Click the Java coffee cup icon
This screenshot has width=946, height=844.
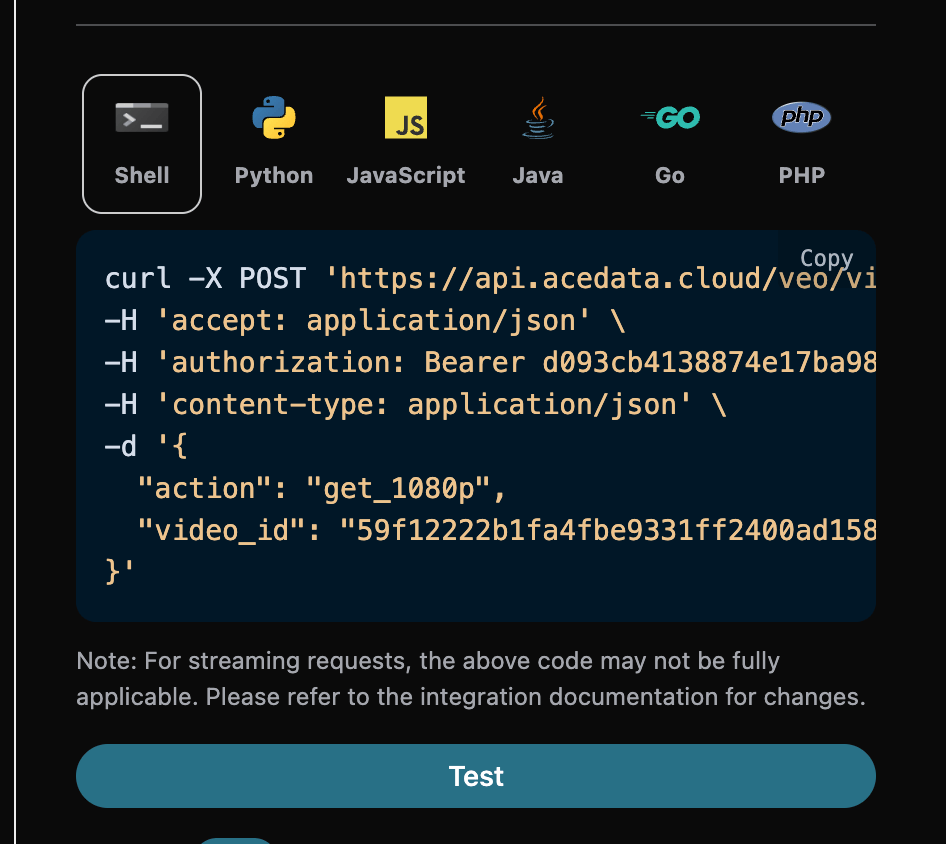click(x=538, y=117)
